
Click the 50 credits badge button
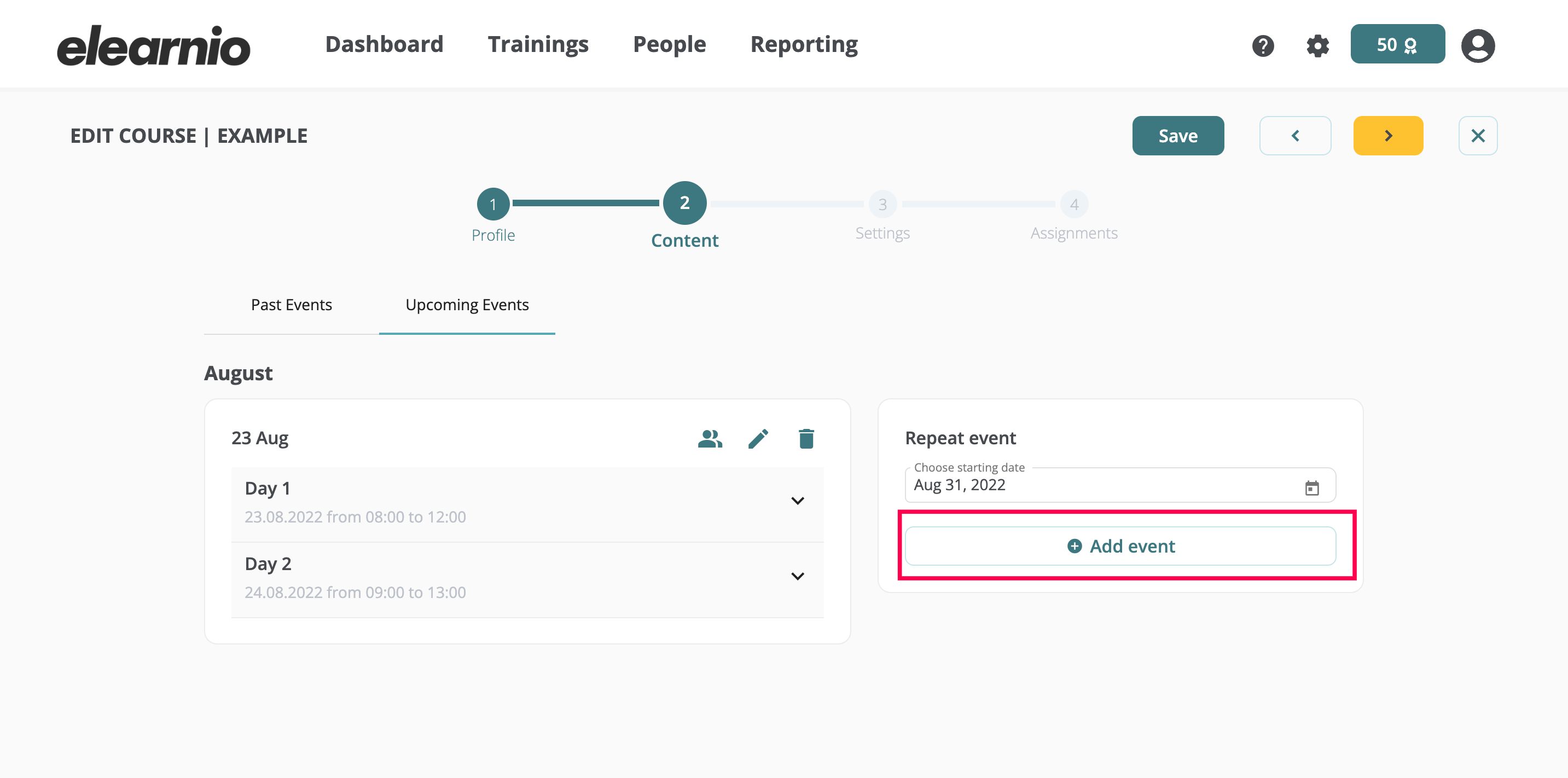click(x=1397, y=44)
